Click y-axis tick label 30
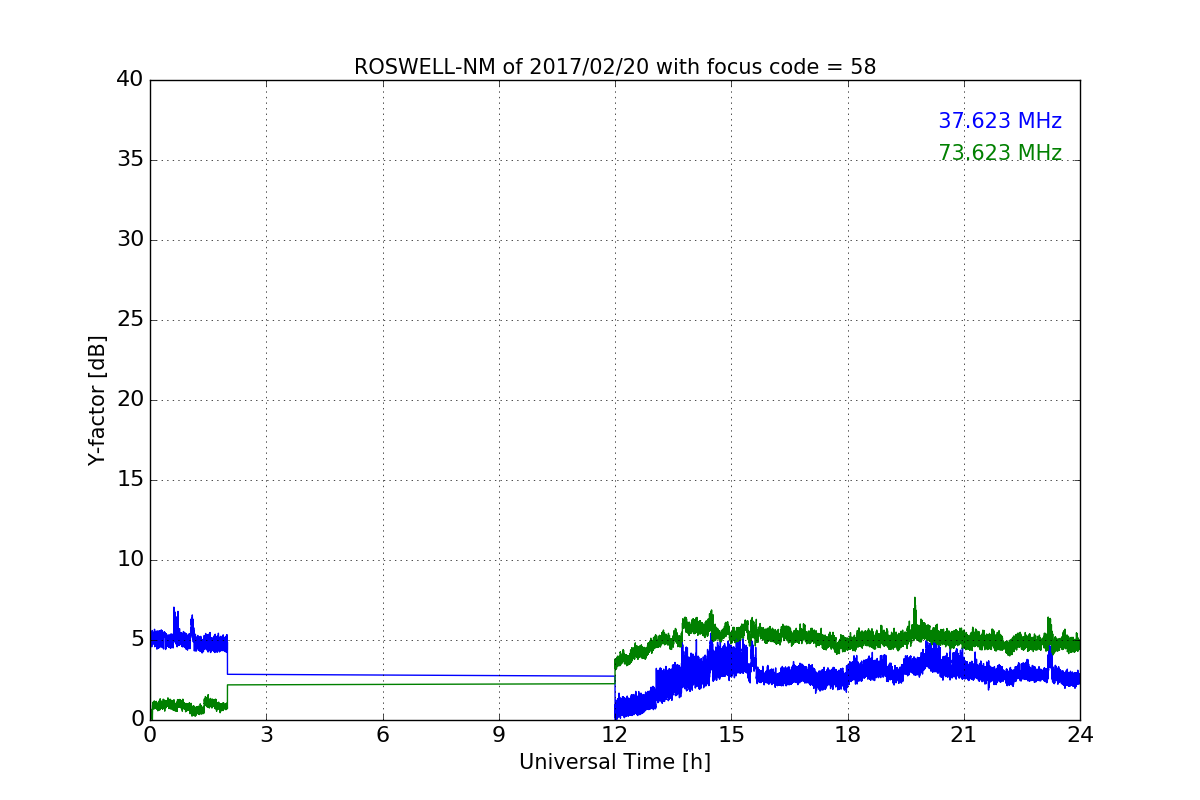 [130, 240]
